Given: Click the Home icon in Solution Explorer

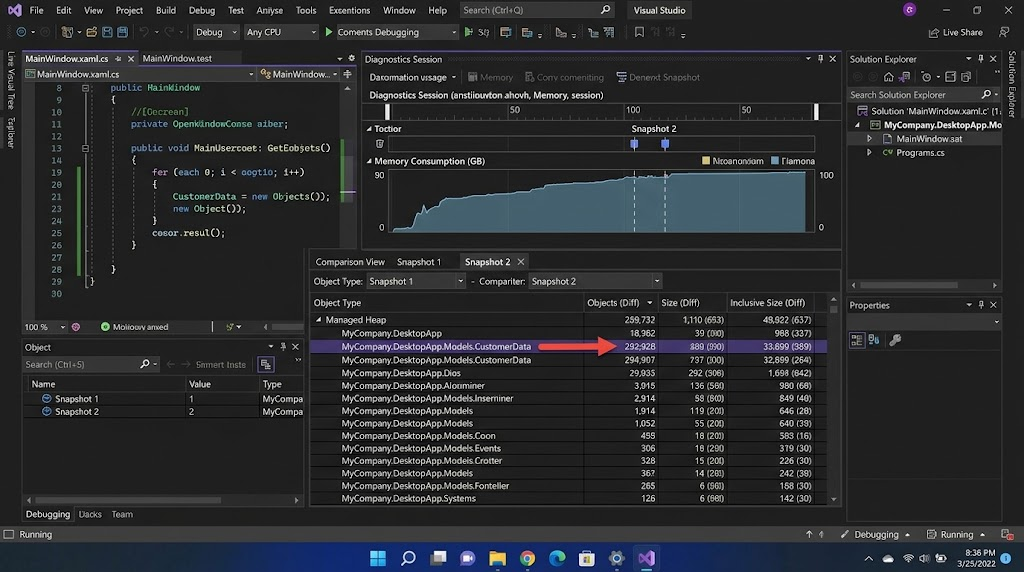Looking at the screenshot, I should pos(889,77).
